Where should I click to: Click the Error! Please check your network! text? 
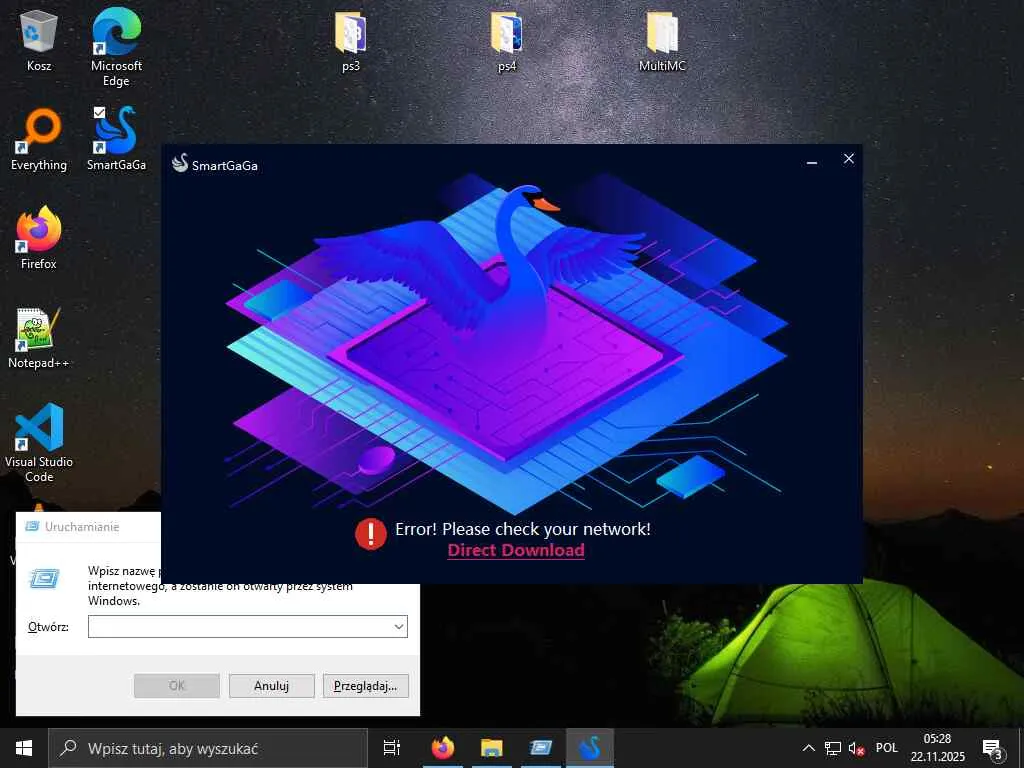click(523, 529)
